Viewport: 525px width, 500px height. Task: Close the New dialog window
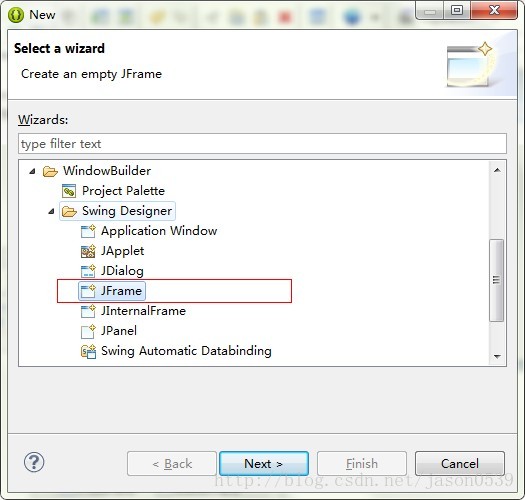click(x=494, y=10)
